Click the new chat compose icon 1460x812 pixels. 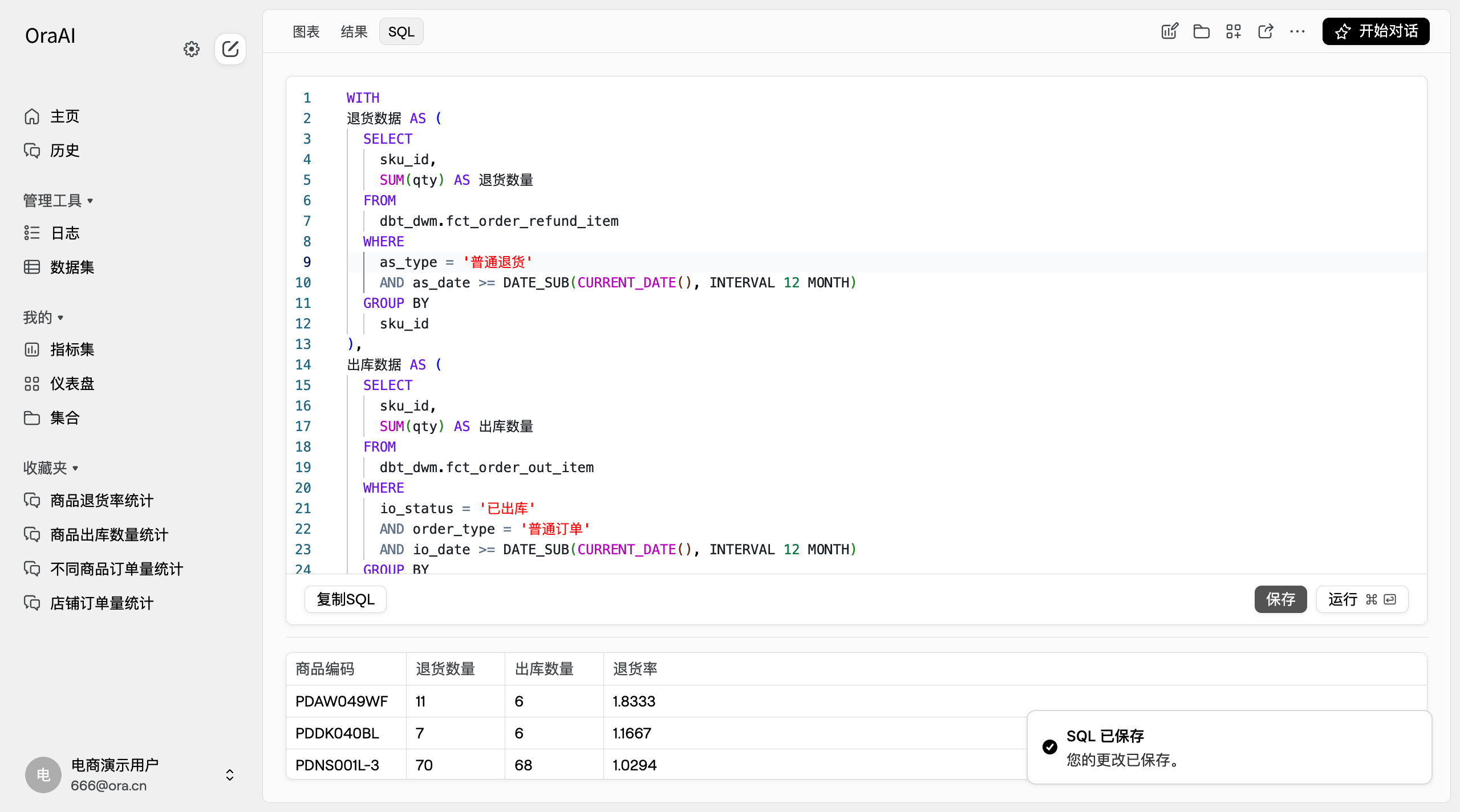(x=230, y=49)
